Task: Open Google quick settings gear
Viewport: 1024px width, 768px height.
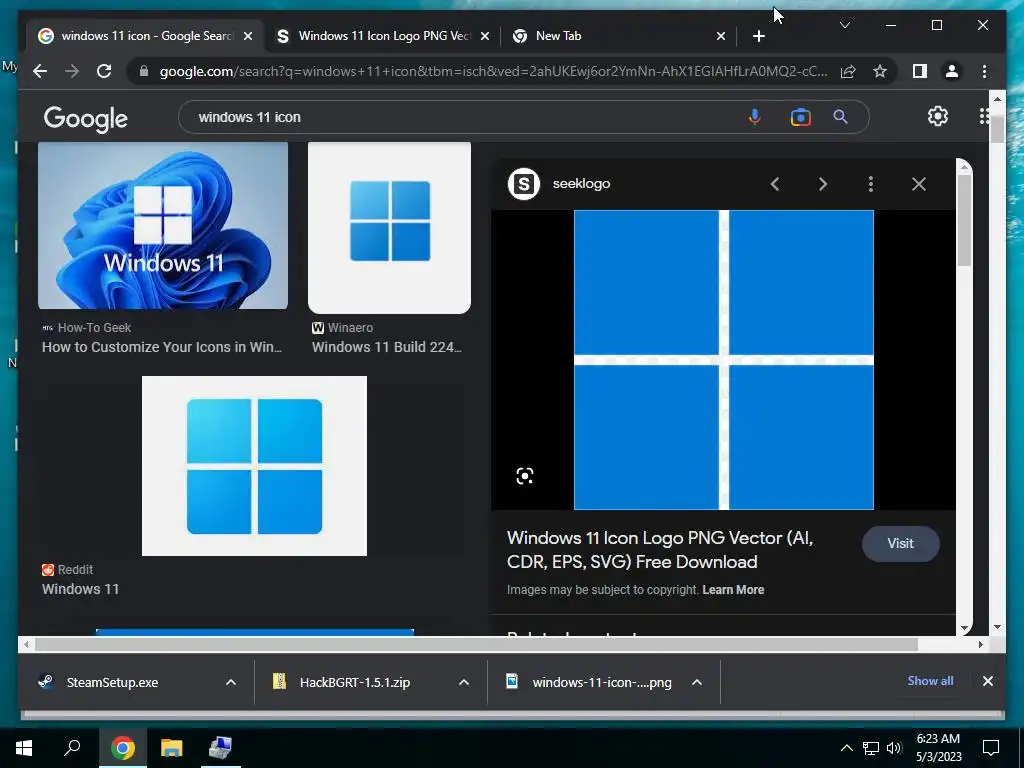Action: pyautogui.click(x=938, y=116)
